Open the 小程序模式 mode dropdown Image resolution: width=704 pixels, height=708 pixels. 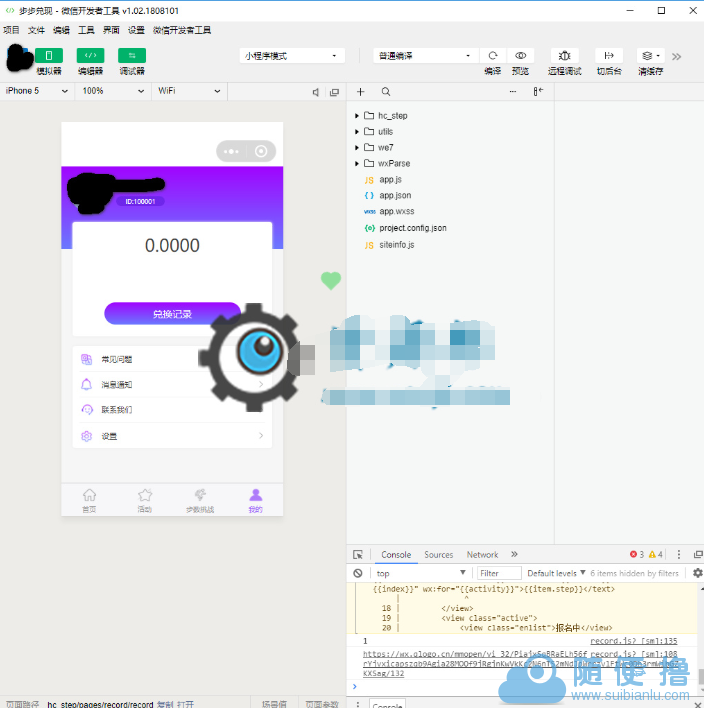coord(292,56)
